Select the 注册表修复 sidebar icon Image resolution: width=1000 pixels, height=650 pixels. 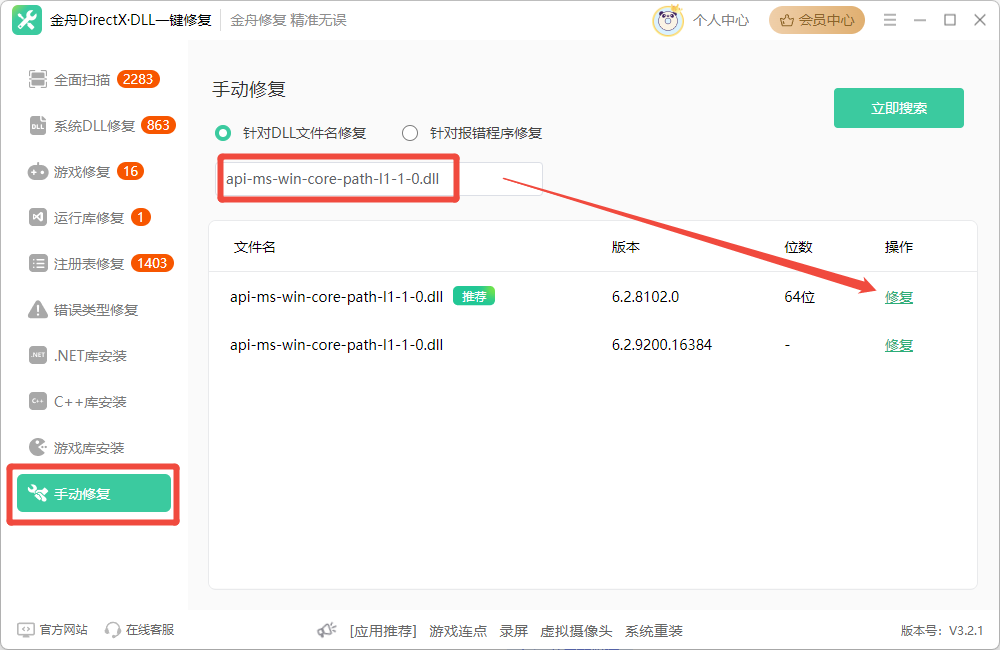tap(85, 263)
